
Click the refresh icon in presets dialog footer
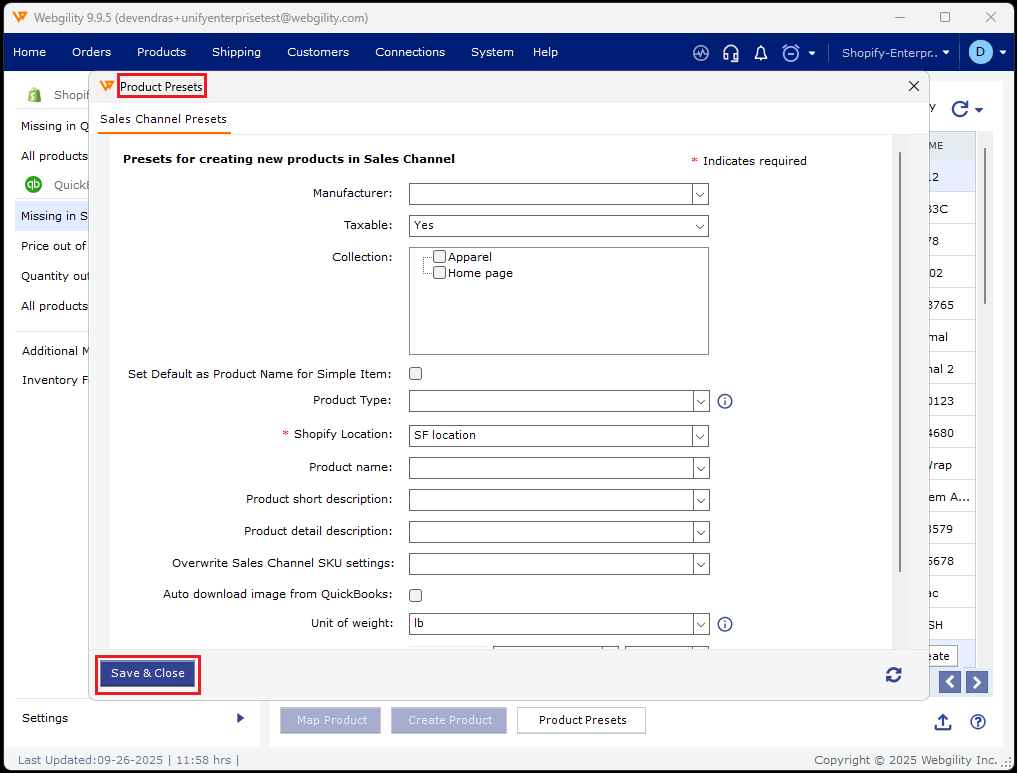click(894, 675)
